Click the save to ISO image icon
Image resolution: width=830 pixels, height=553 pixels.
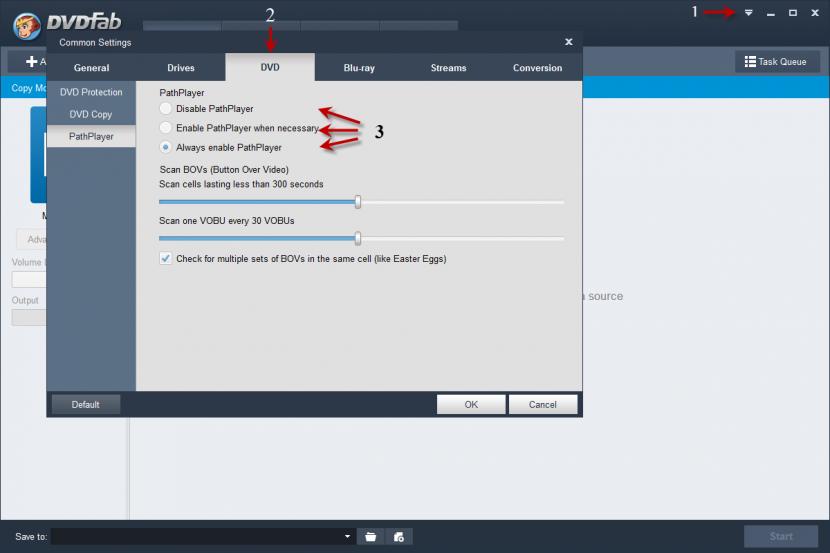point(399,537)
